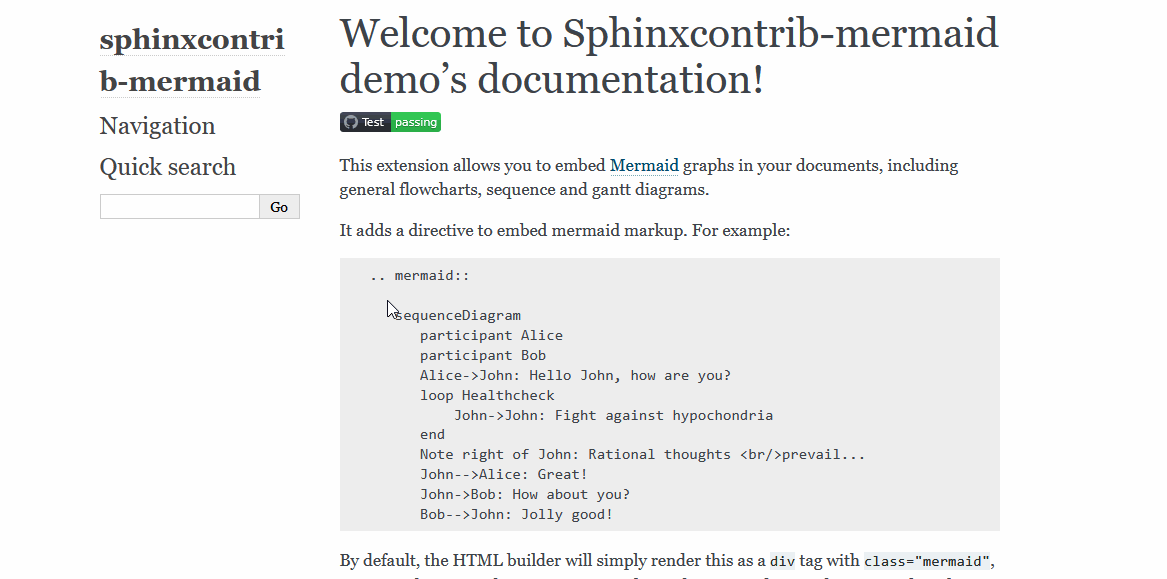Click the '.. mermaid::' directive line
Image resolution: width=1167 pixels, height=579 pixels.
(x=420, y=275)
